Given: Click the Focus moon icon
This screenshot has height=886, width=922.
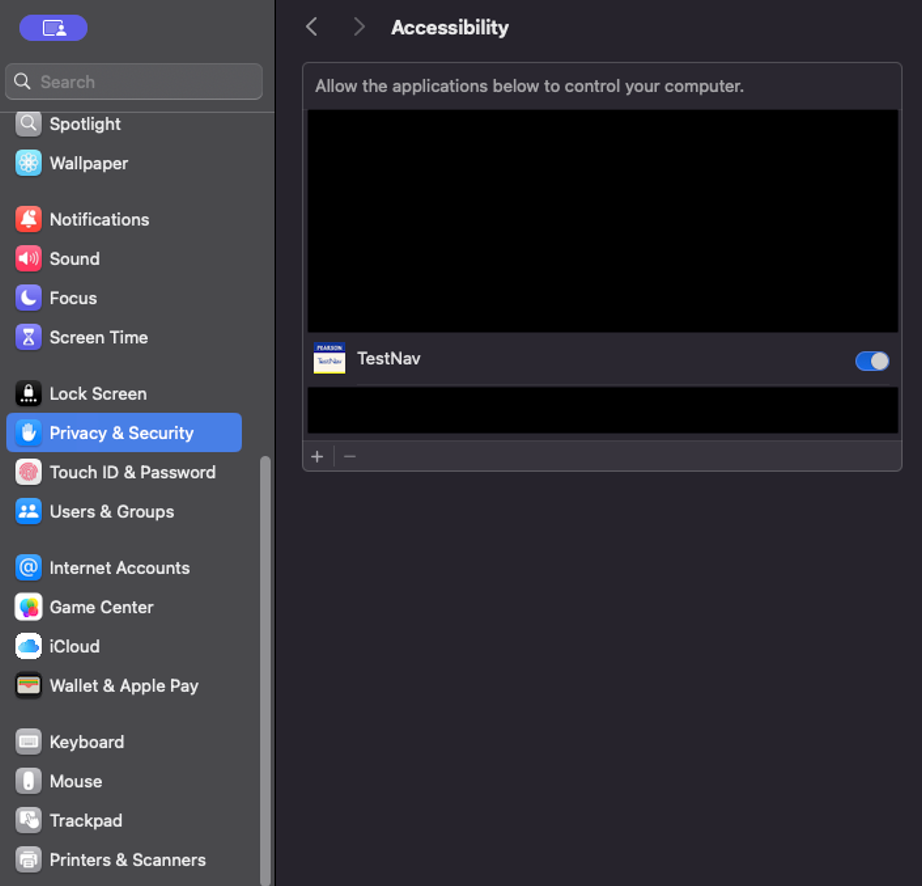Looking at the screenshot, I should [x=28, y=298].
